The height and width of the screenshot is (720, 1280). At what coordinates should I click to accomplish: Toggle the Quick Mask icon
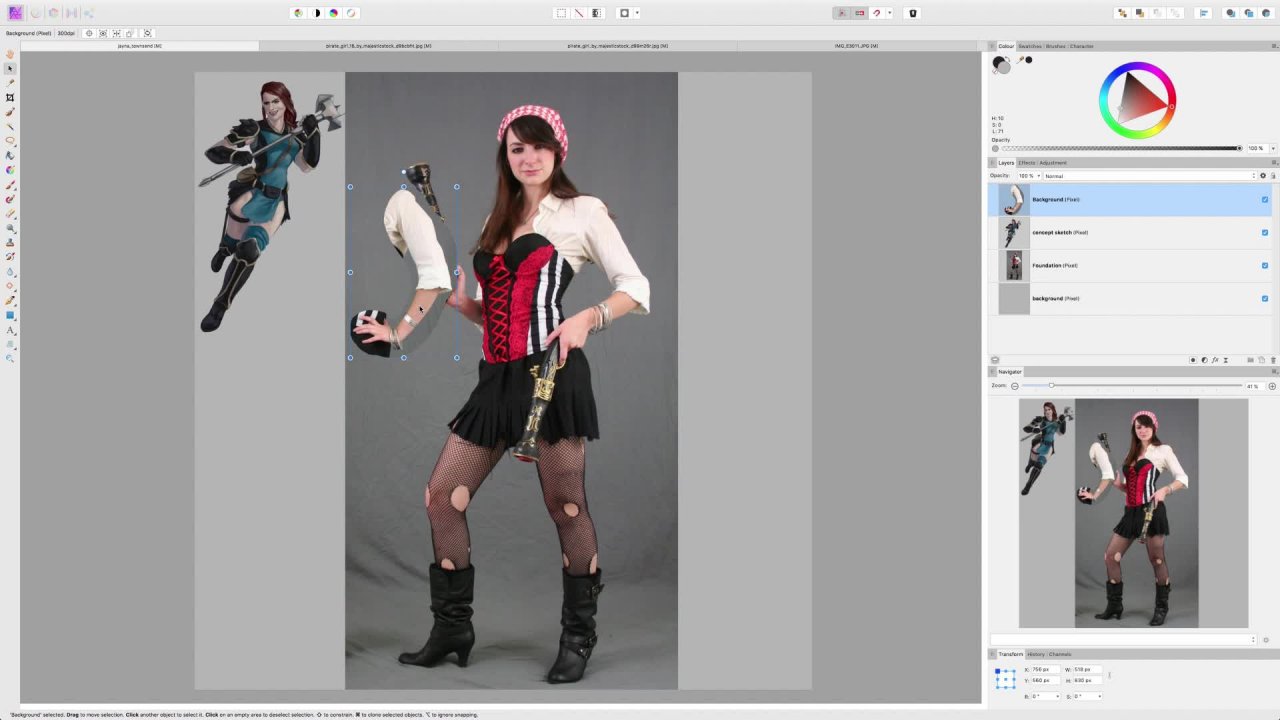(624, 13)
